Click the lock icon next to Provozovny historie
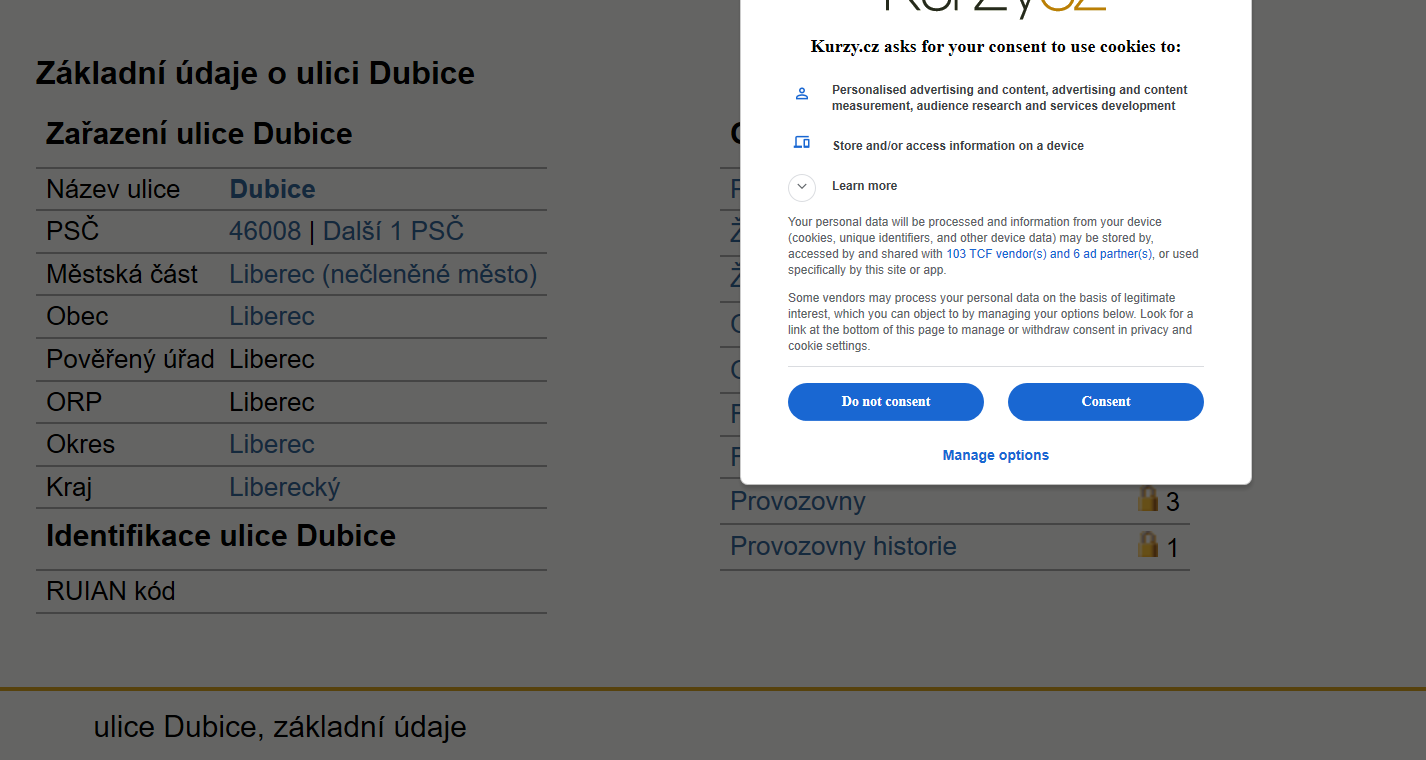Image resolution: width=1426 pixels, height=760 pixels. pyautogui.click(x=1148, y=544)
